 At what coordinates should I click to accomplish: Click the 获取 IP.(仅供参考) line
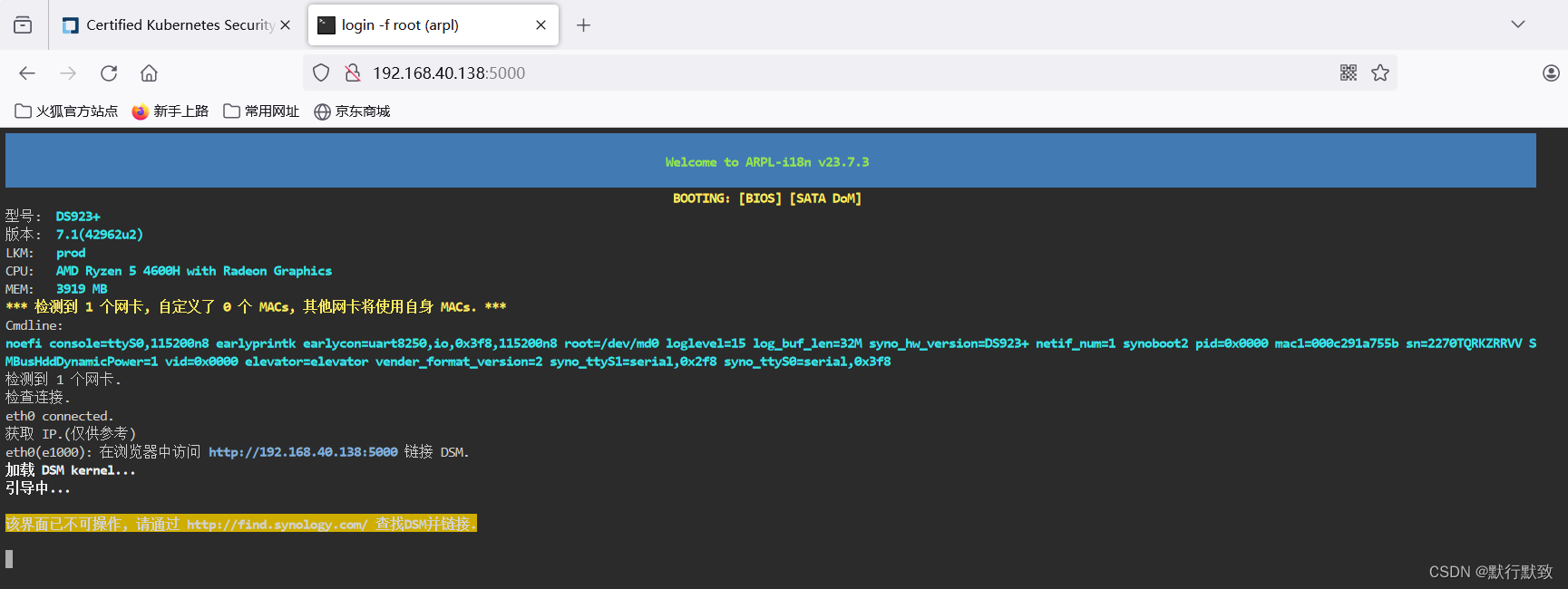(x=71, y=434)
